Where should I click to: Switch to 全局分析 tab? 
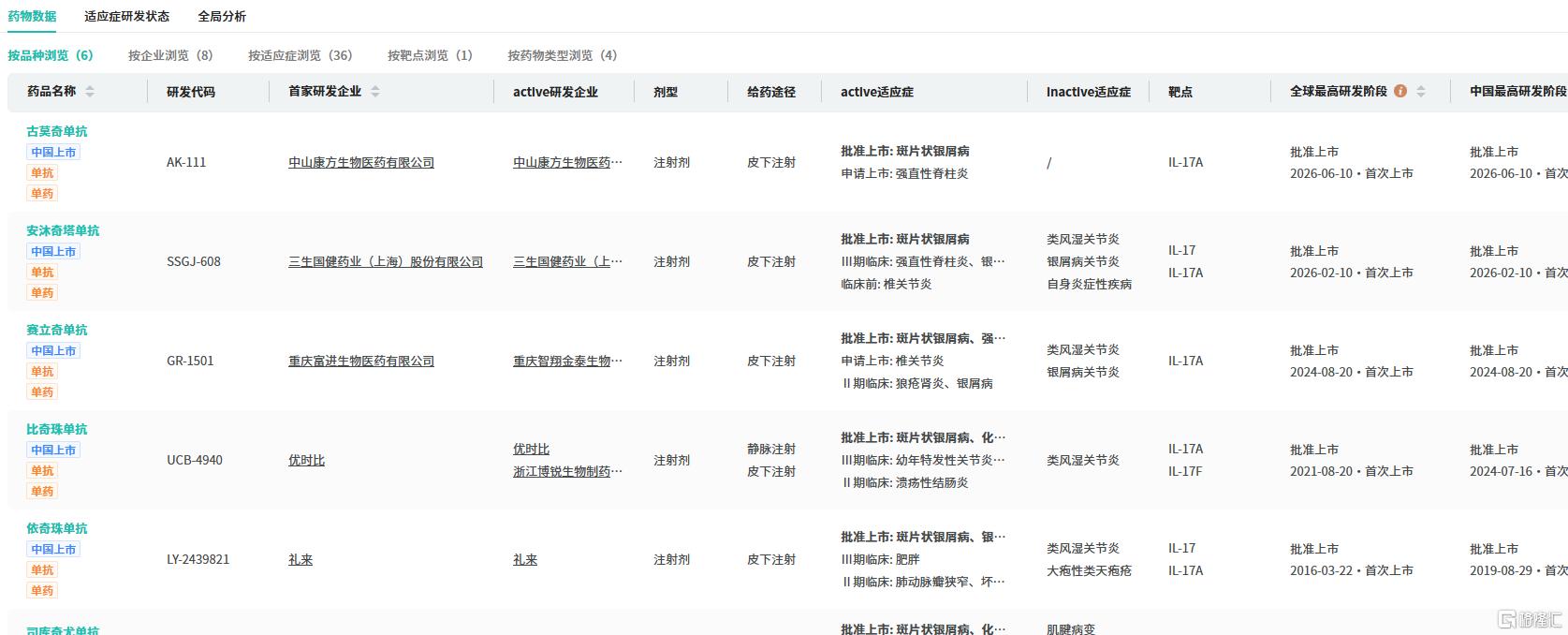click(222, 16)
